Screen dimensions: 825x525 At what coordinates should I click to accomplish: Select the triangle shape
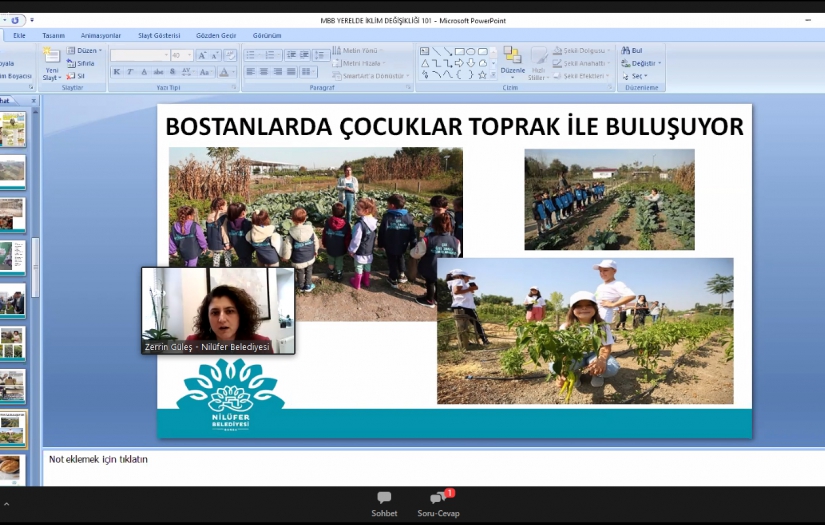(x=425, y=63)
